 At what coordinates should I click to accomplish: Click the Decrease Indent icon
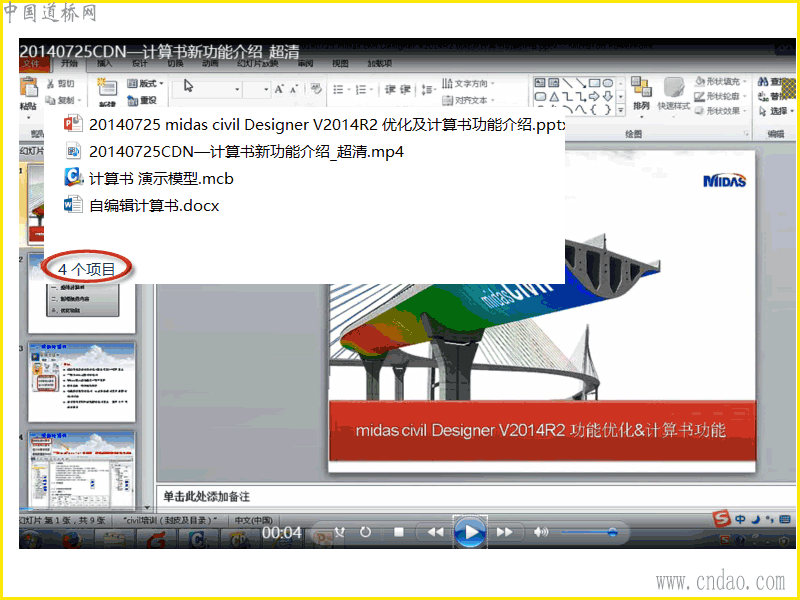pyautogui.click(x=390, y=90)
